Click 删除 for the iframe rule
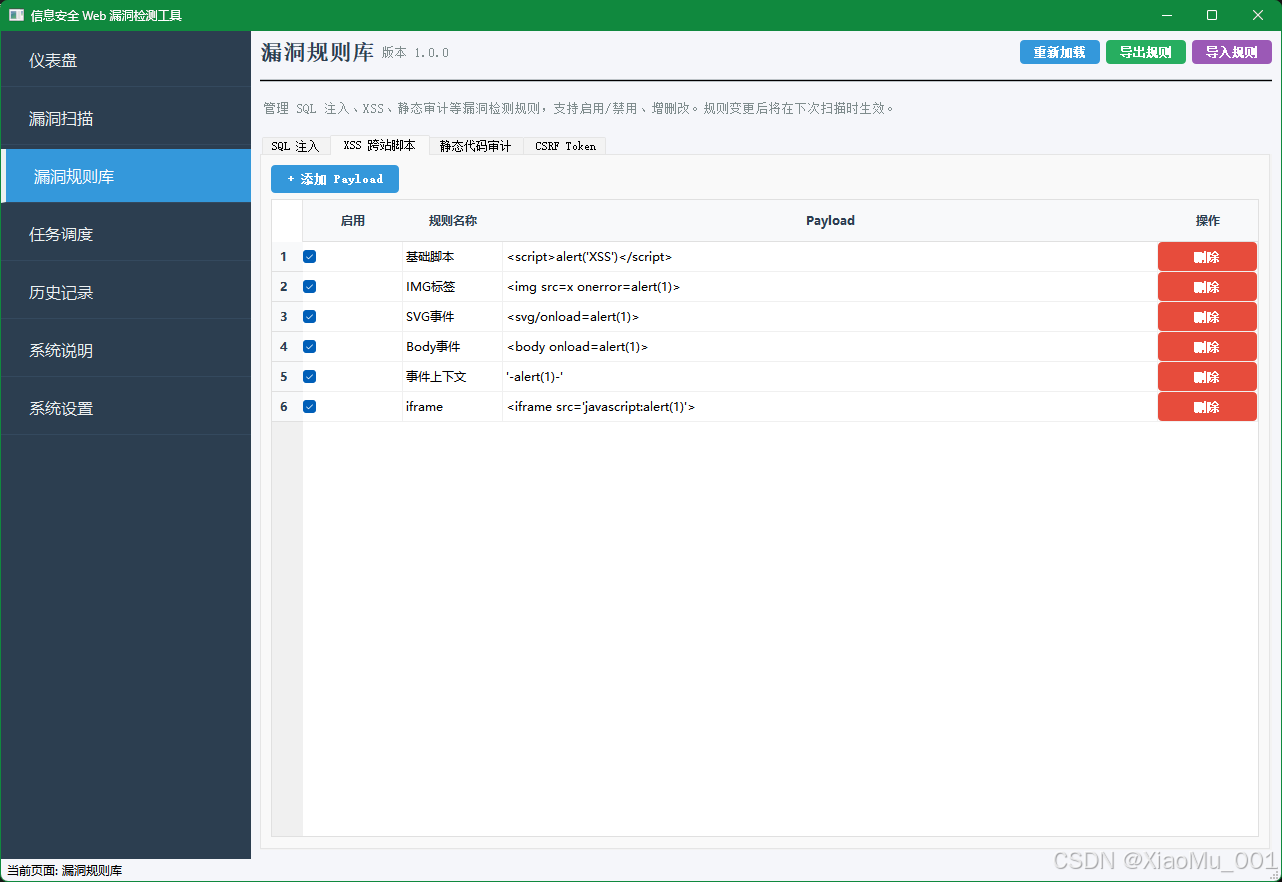 (1207, 407)
